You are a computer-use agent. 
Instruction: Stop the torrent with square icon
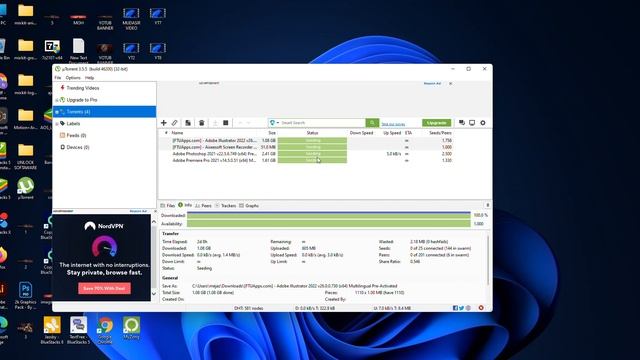point(226,123)
